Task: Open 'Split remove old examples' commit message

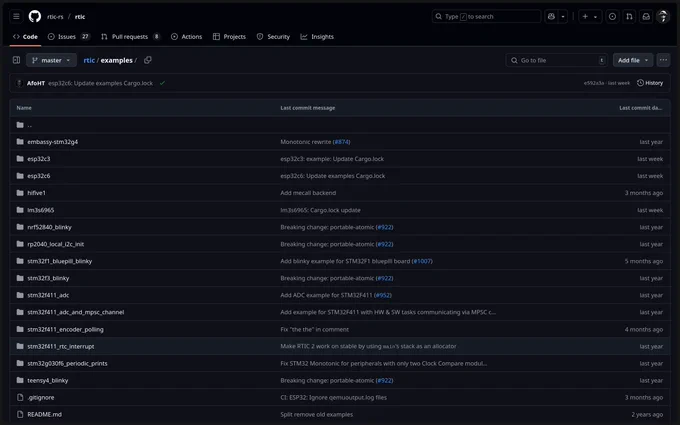Action: 316,414
